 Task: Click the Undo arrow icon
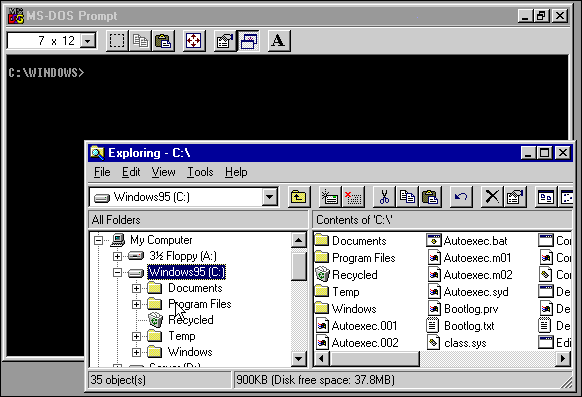[461, 197]
